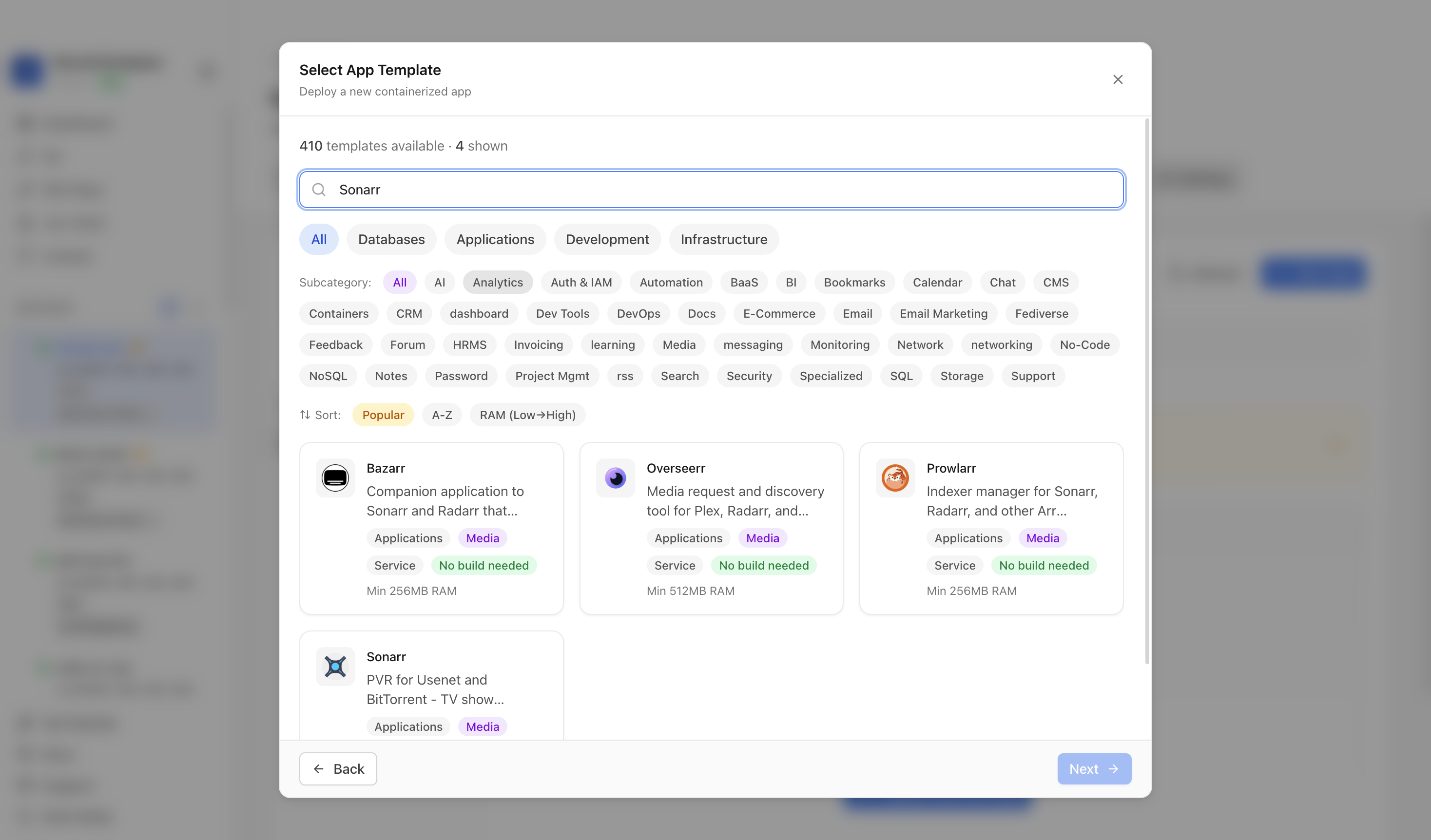Viewport: 1431px width, 840px height.
Task: Filter by Search subcategory
Action: (680, 376)
